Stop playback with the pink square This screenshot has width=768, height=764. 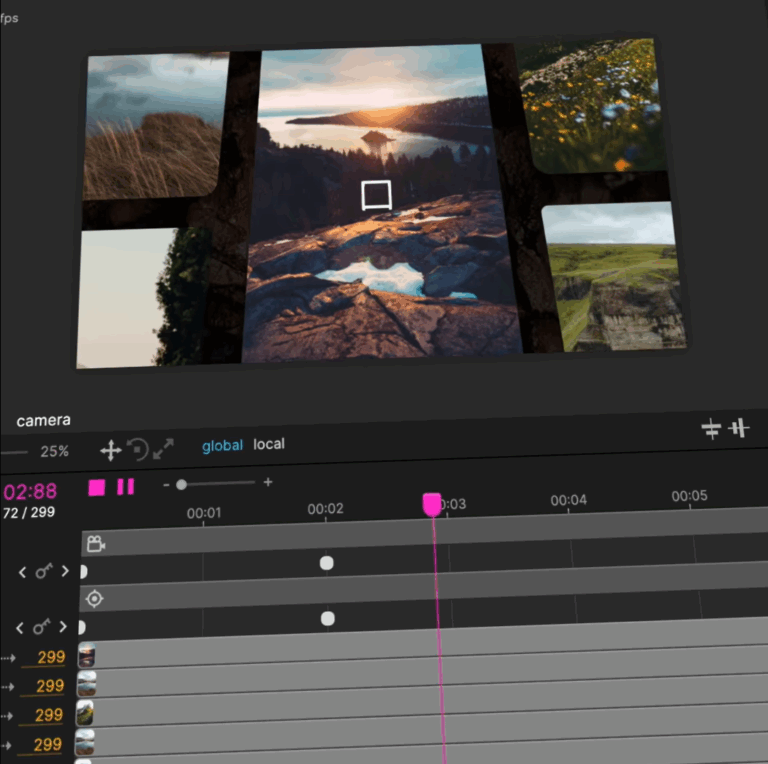click(97, 488)
